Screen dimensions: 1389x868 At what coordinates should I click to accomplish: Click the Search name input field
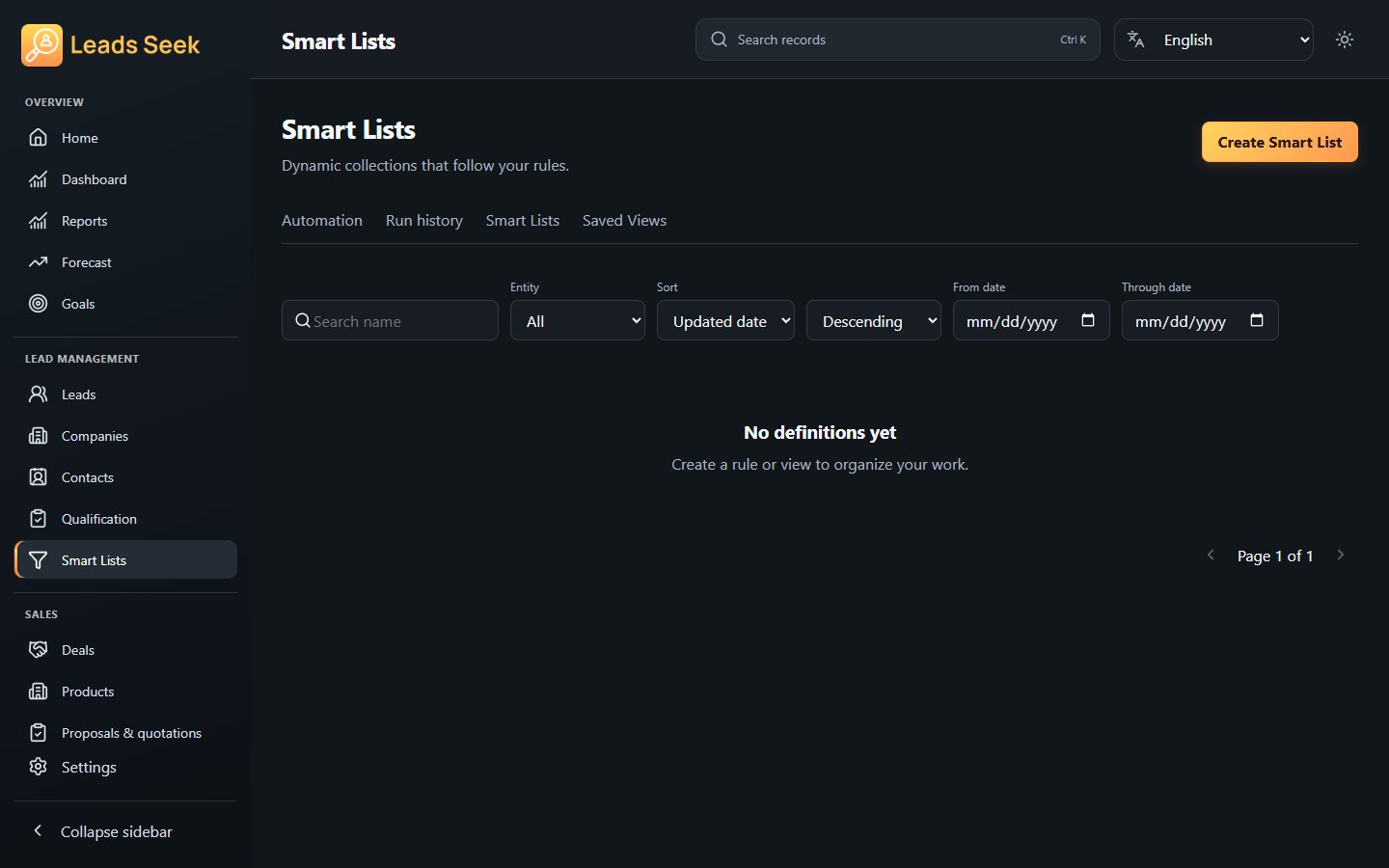tap(390, 320)
